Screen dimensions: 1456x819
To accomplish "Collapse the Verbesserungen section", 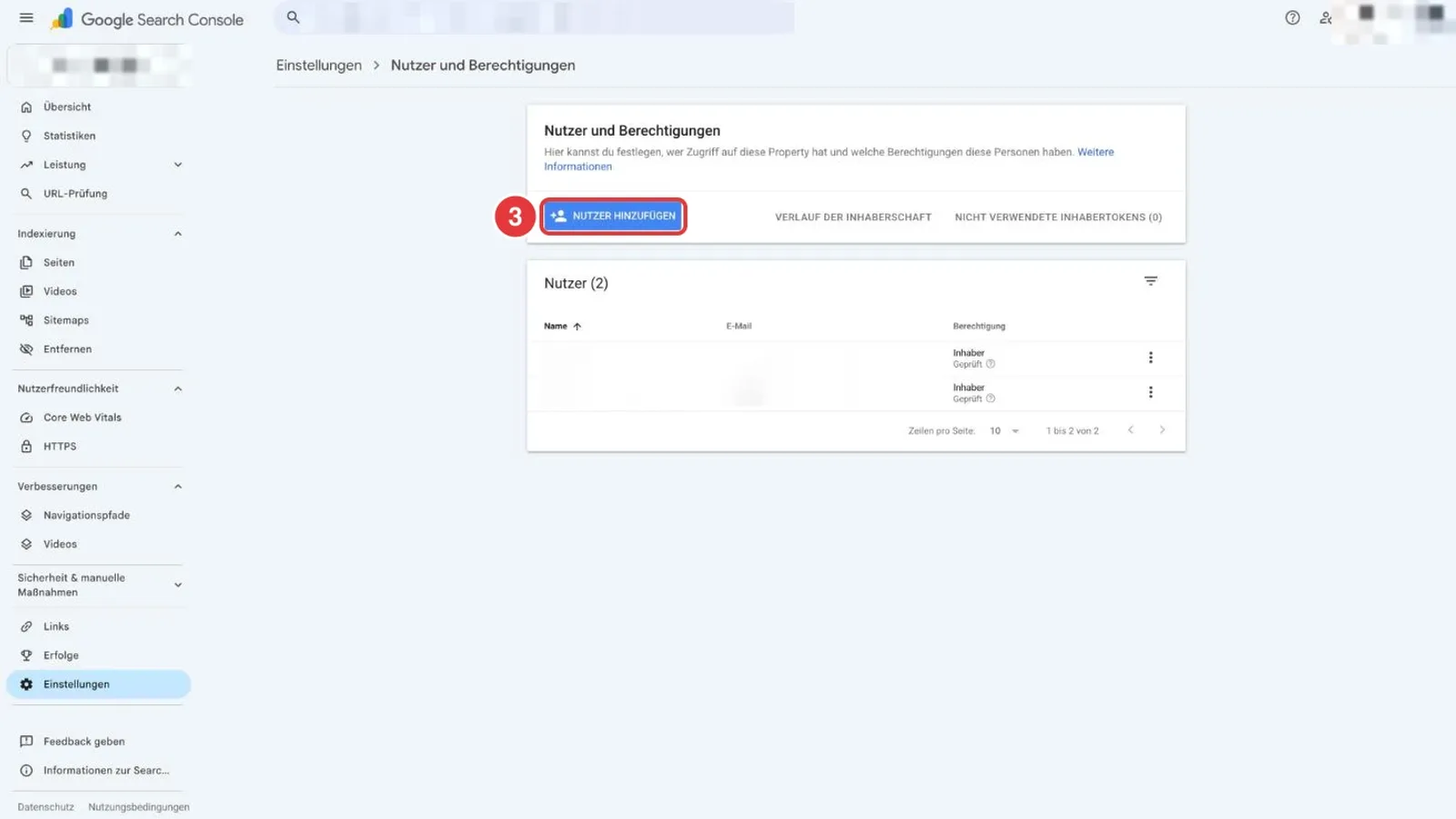I will [x=177, y=487].
